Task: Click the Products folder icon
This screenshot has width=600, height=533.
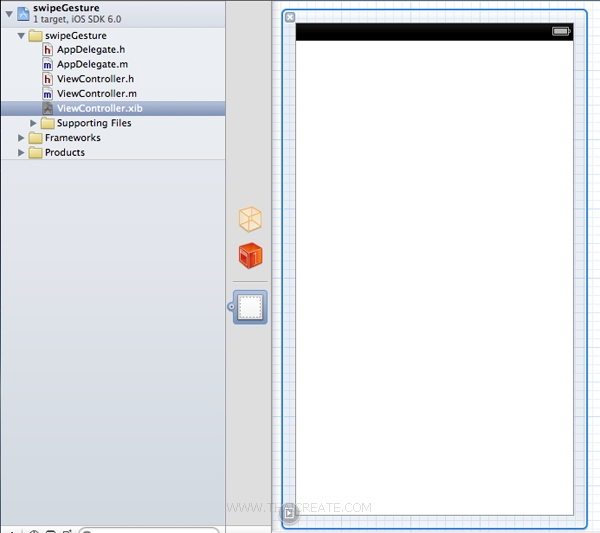Action: (x=35, y=153)
